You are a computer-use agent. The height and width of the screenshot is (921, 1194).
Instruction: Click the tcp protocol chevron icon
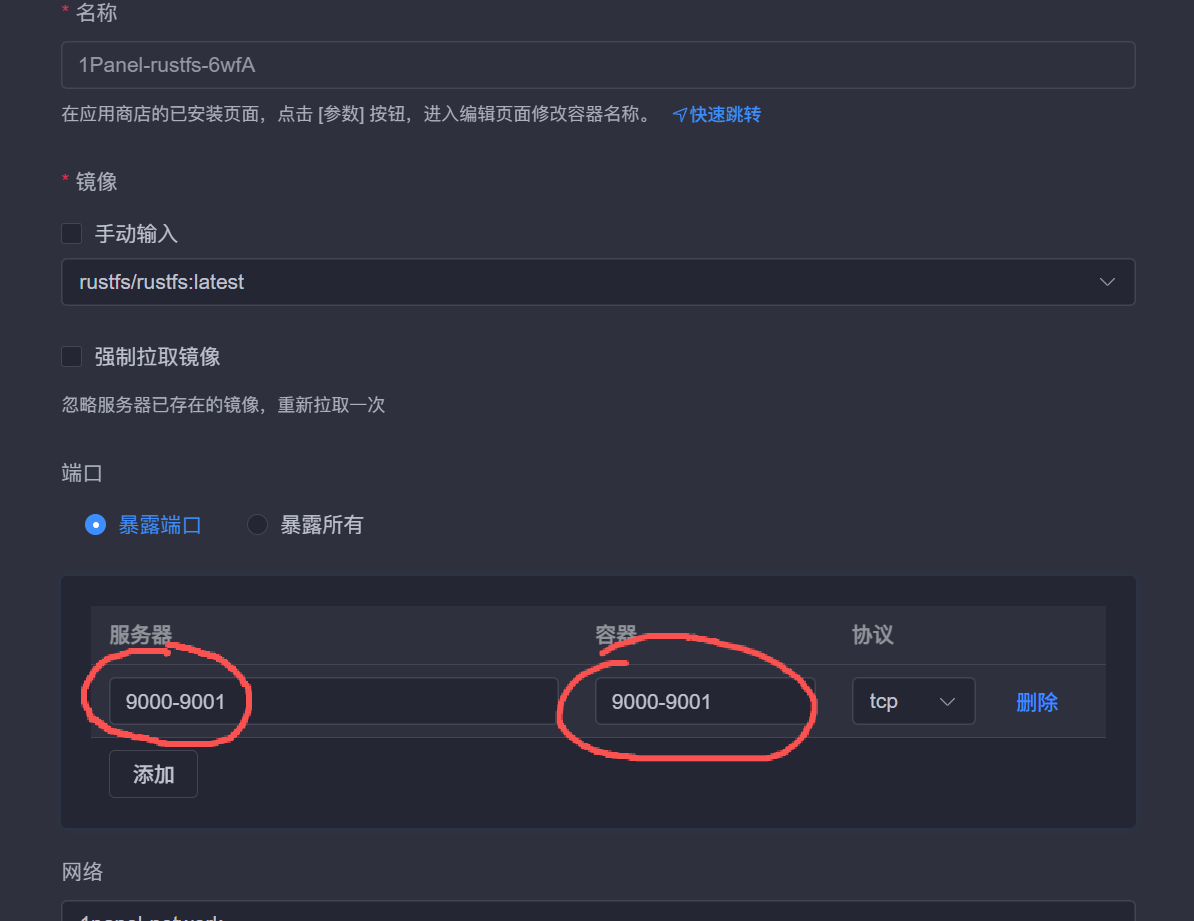[x=947, y=702]
